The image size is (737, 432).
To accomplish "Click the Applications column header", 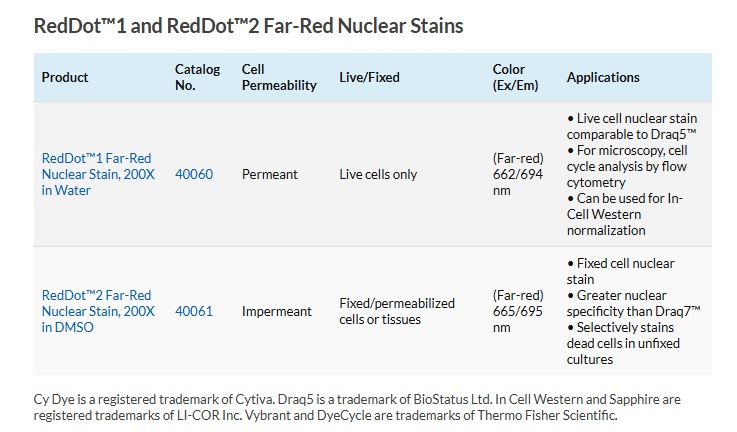I will (603, 77).
